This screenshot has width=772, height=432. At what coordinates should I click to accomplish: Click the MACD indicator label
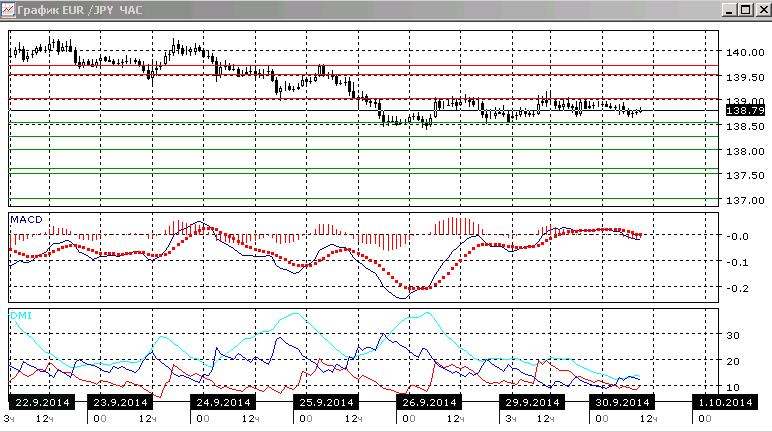(27, 220)
